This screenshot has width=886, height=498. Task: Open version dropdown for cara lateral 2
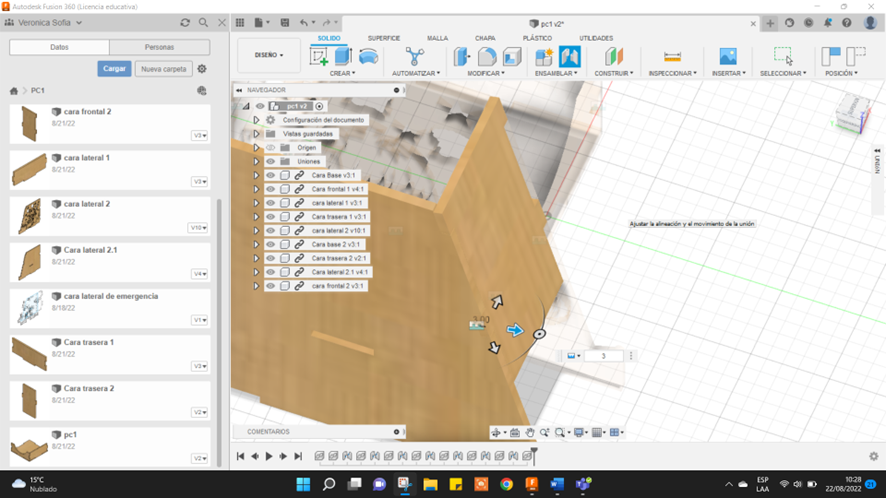point(198,228)
